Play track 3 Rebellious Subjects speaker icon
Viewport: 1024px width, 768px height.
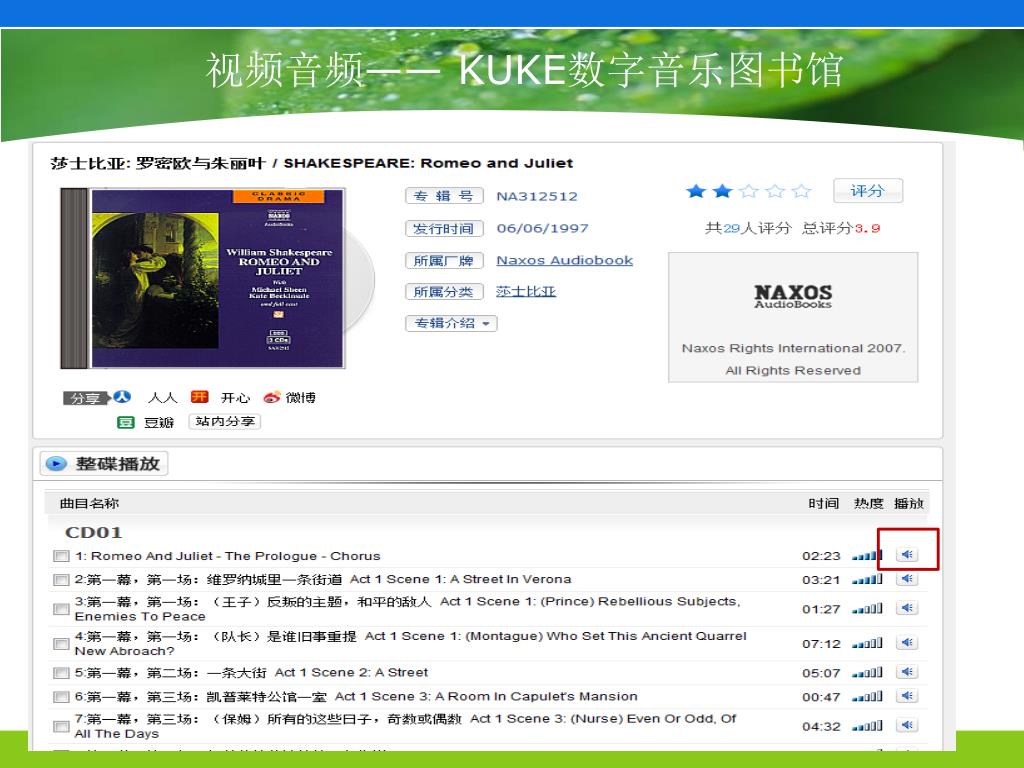pyautogui.click(x=907, y=608)
